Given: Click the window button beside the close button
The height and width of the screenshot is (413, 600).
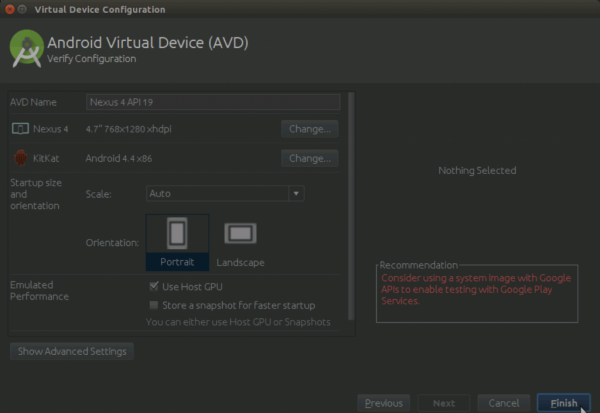Looking at the screenshot, I should [x=22, y=9].
